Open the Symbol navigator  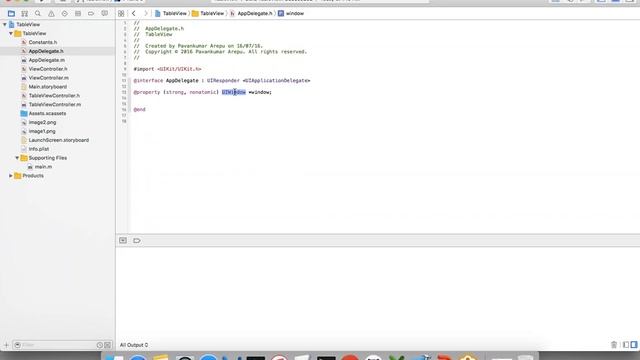[x=24, y=13]
